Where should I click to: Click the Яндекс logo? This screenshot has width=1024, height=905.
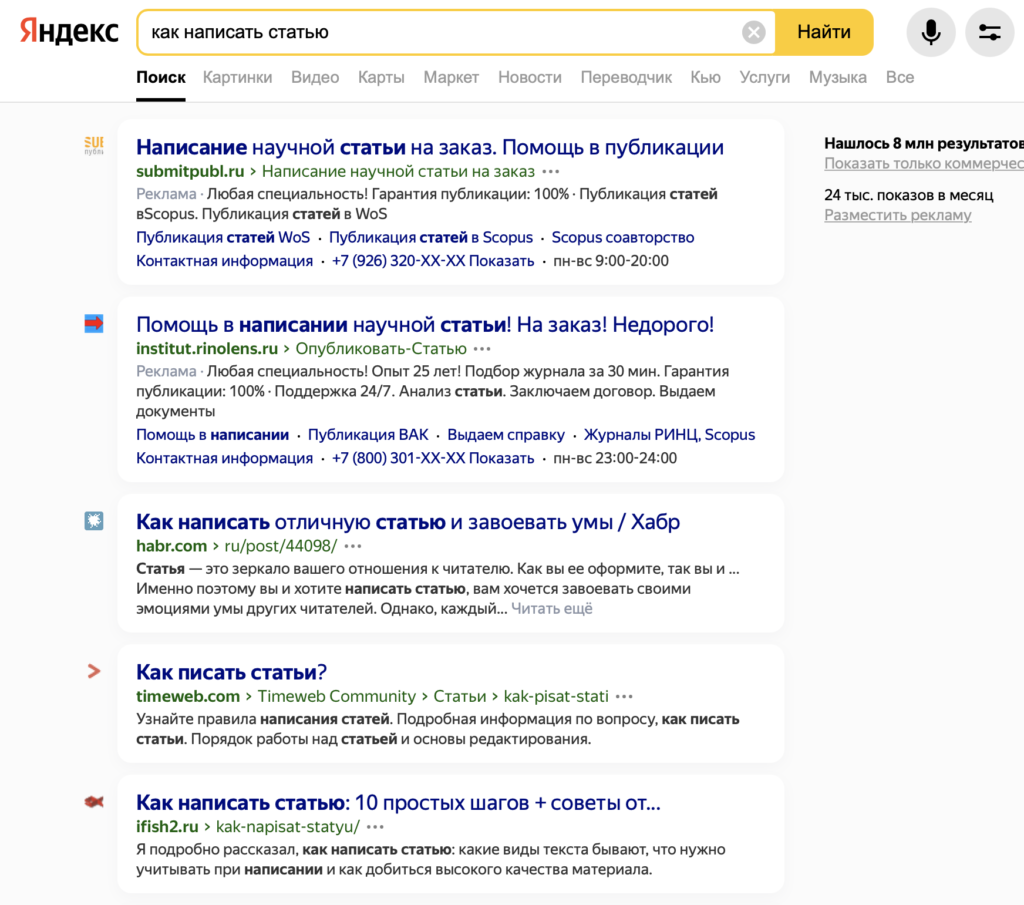(69, 31)
